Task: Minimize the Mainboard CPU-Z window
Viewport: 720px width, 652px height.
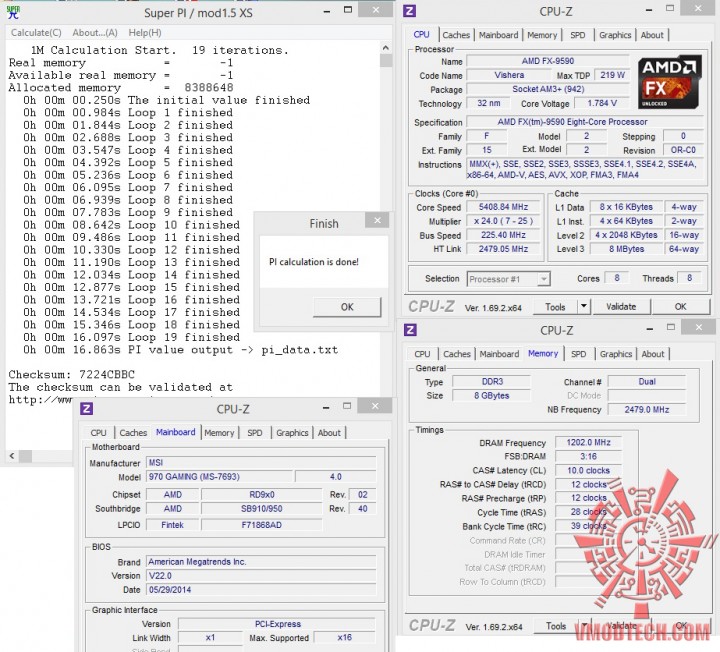Action: 326,407
